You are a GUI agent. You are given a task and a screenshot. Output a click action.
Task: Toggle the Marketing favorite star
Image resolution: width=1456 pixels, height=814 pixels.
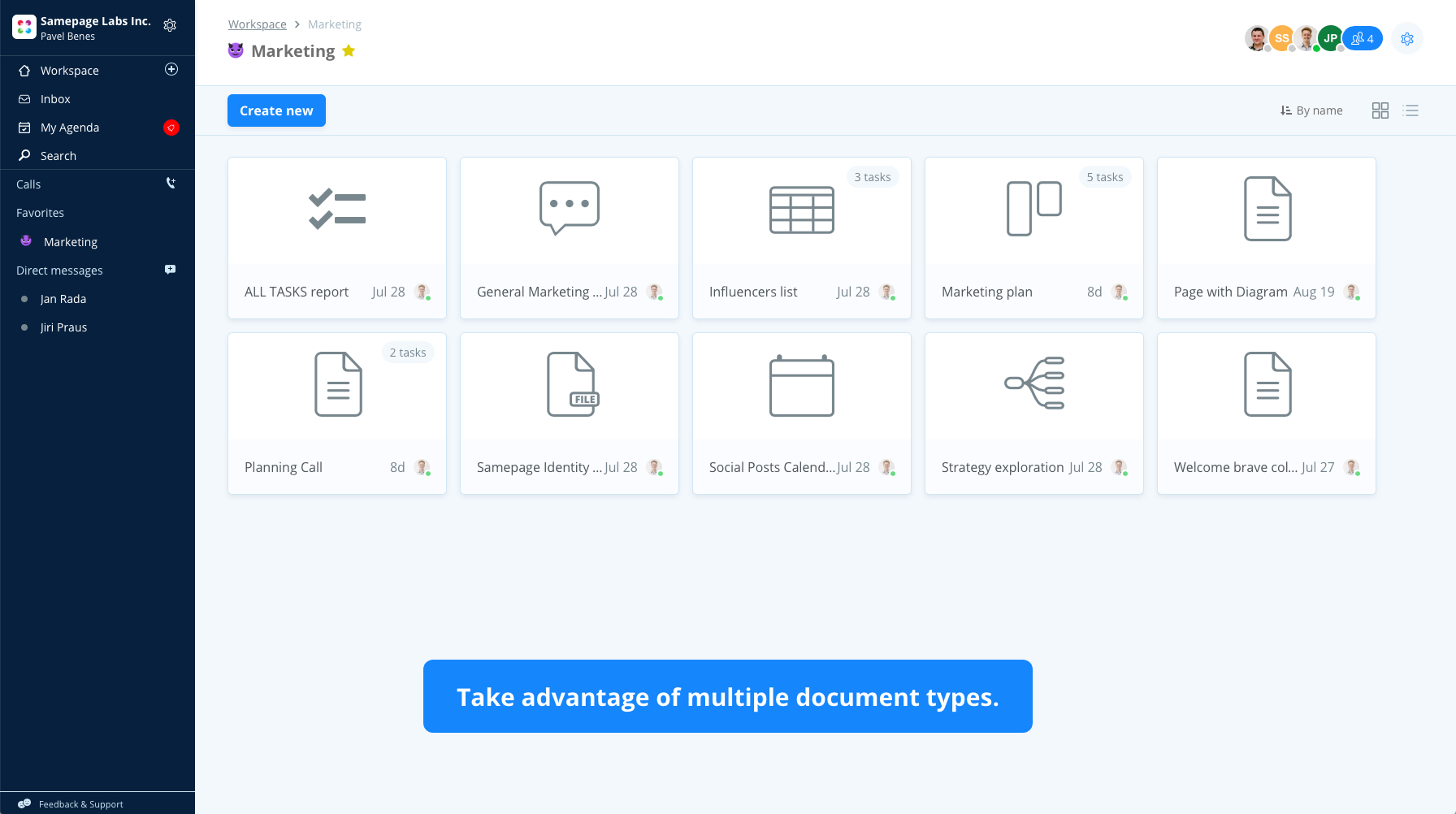tap(349, 50)
